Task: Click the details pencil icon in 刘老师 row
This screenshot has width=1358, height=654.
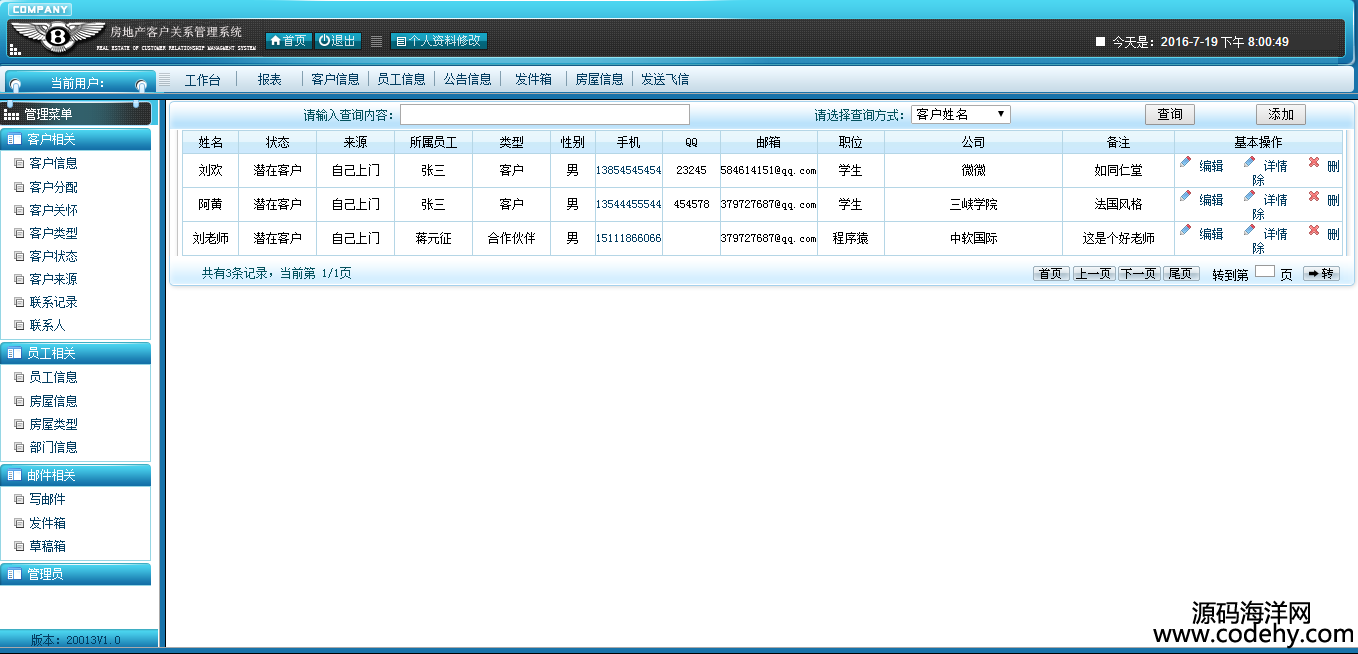Action: [x=1249, y=230]
